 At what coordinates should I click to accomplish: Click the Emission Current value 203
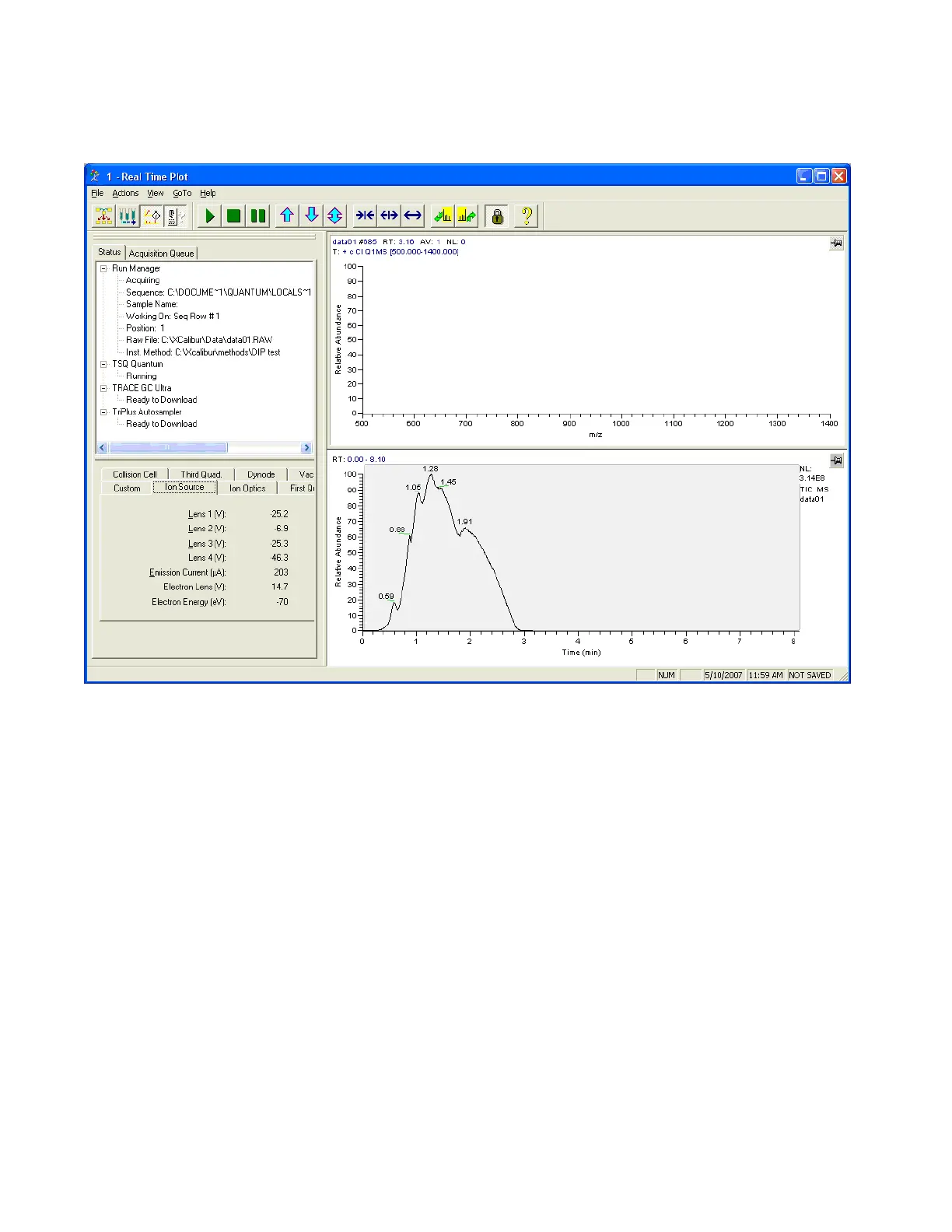(x=281, y=572)
